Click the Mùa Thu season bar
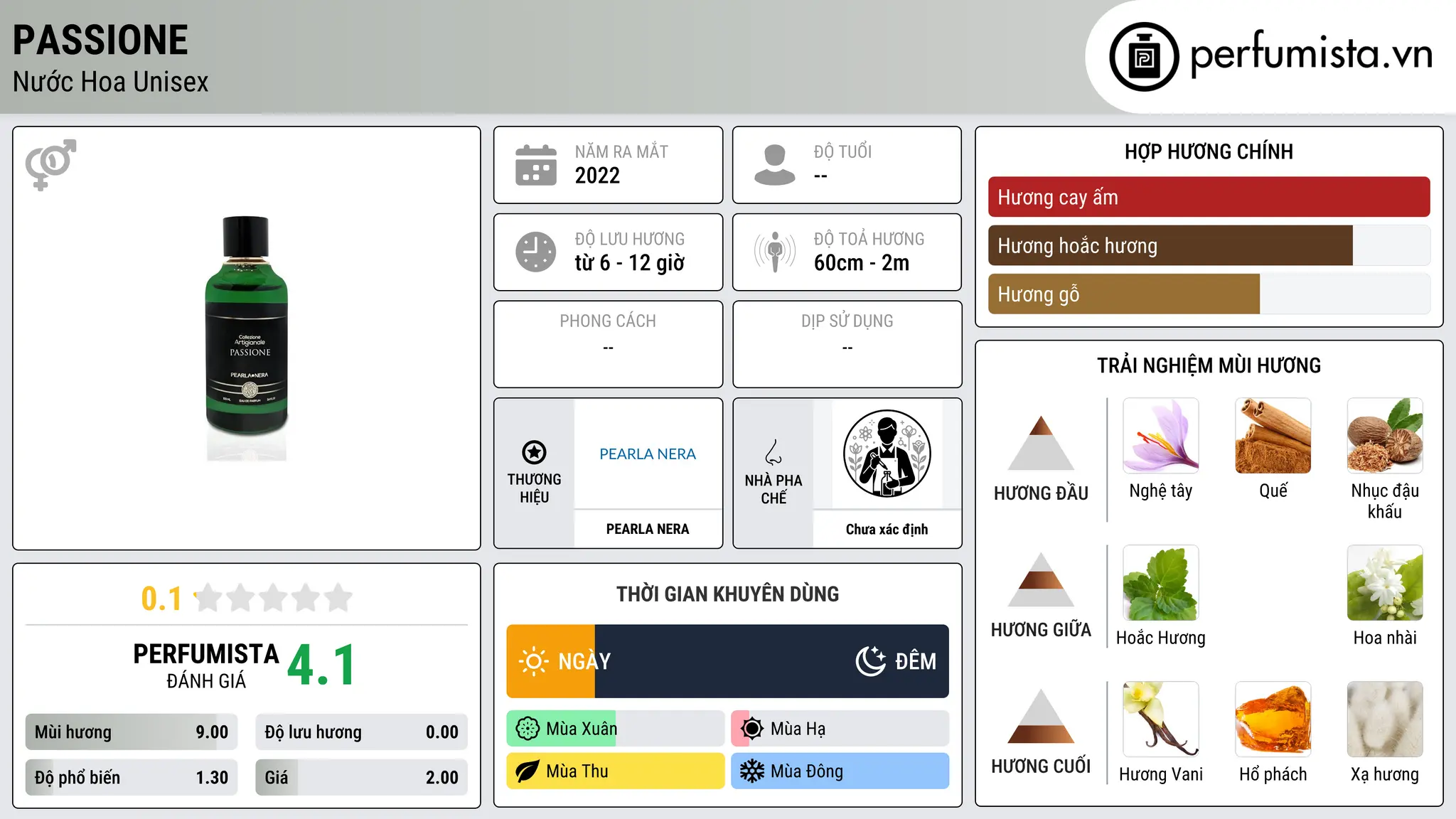This screenshot has width=1456, height=819. click(616, 771)
